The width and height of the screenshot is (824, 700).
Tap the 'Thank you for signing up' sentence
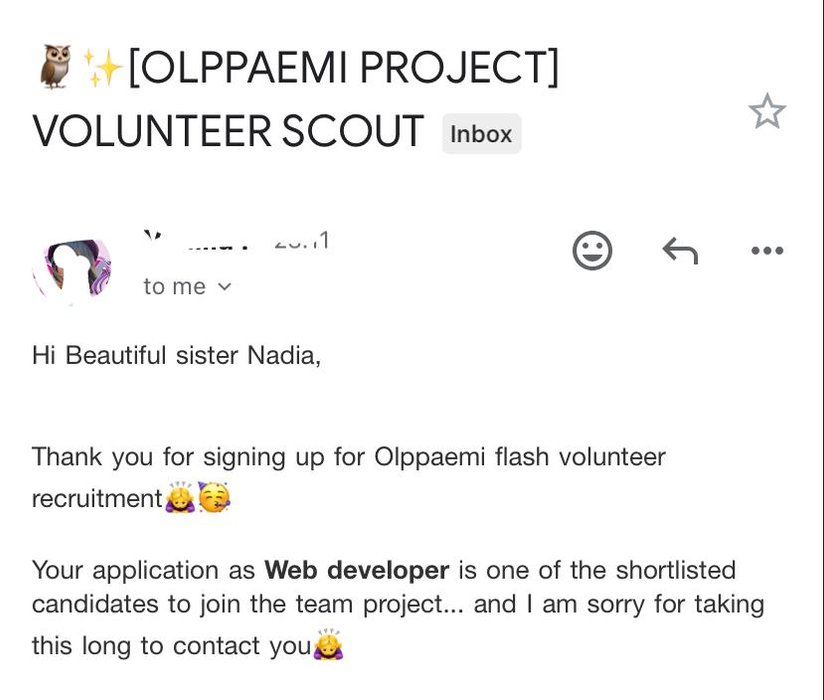[x=349, y=477]
